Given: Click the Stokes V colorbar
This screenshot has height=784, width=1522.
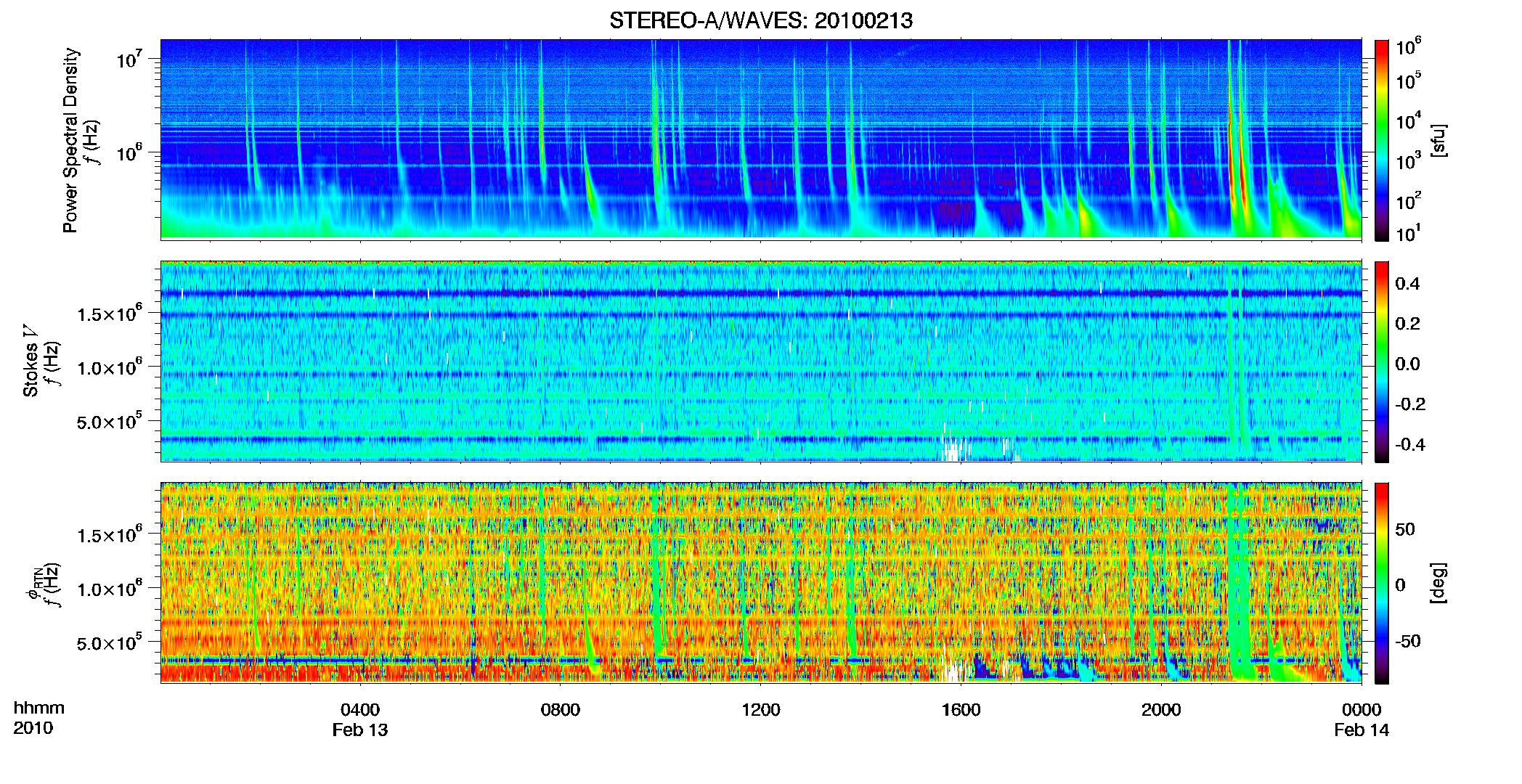Looking at the screenshot, I should pyautogui.click(x=1382, y=362).
